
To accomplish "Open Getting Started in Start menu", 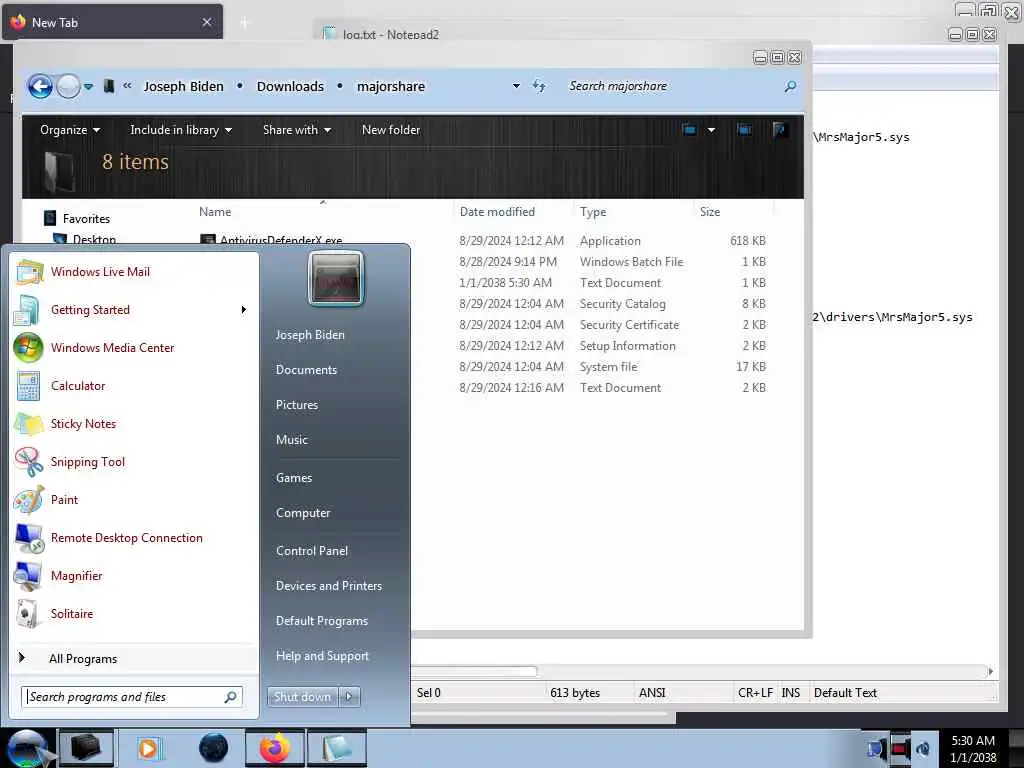I will 133,310.
